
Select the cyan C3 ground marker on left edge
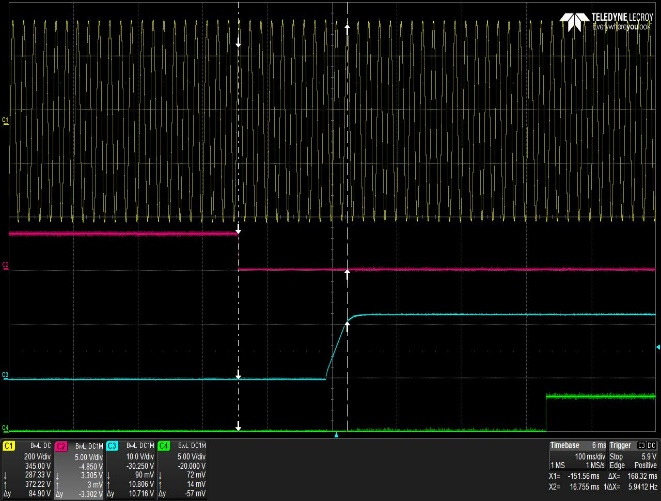(x=5, y=376)
